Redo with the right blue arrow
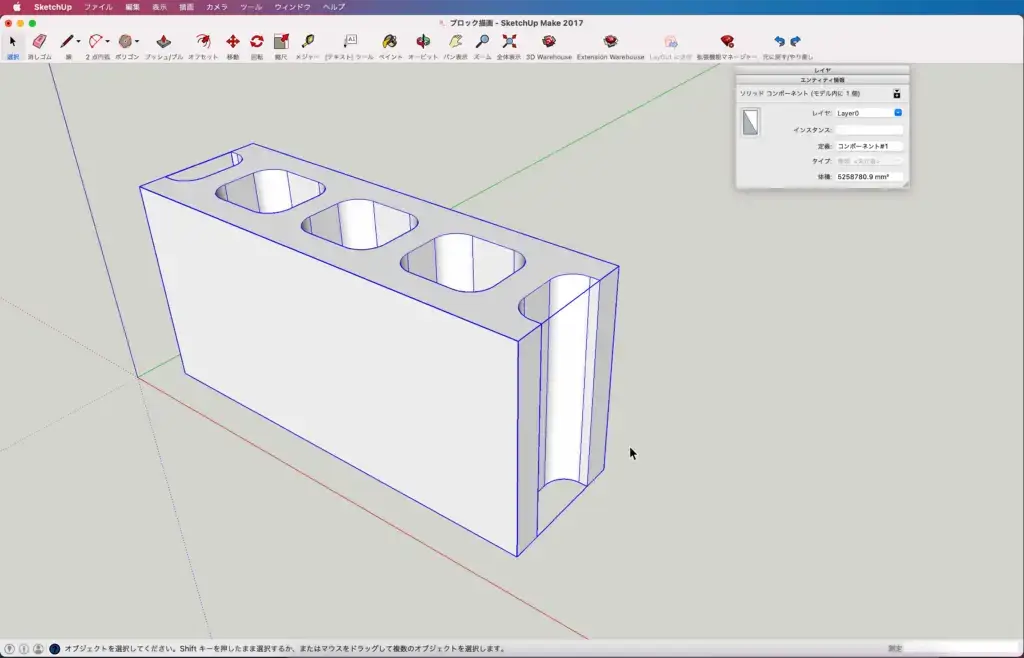Screen dimensions: 1024x658 (795, 42)
